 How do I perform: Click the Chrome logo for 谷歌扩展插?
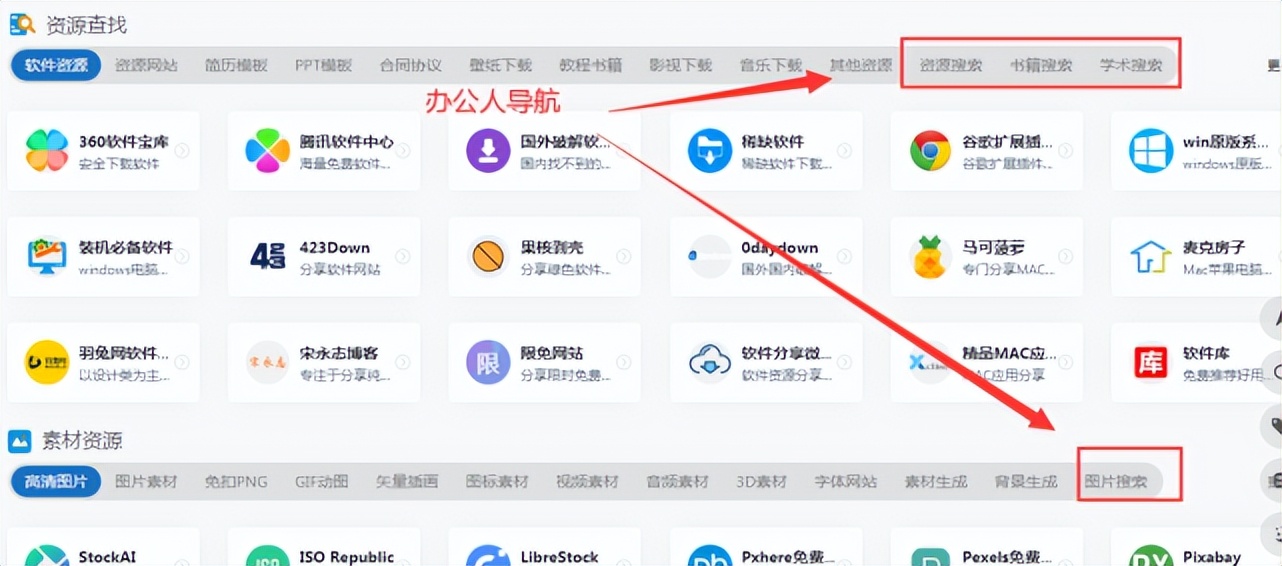930,151
